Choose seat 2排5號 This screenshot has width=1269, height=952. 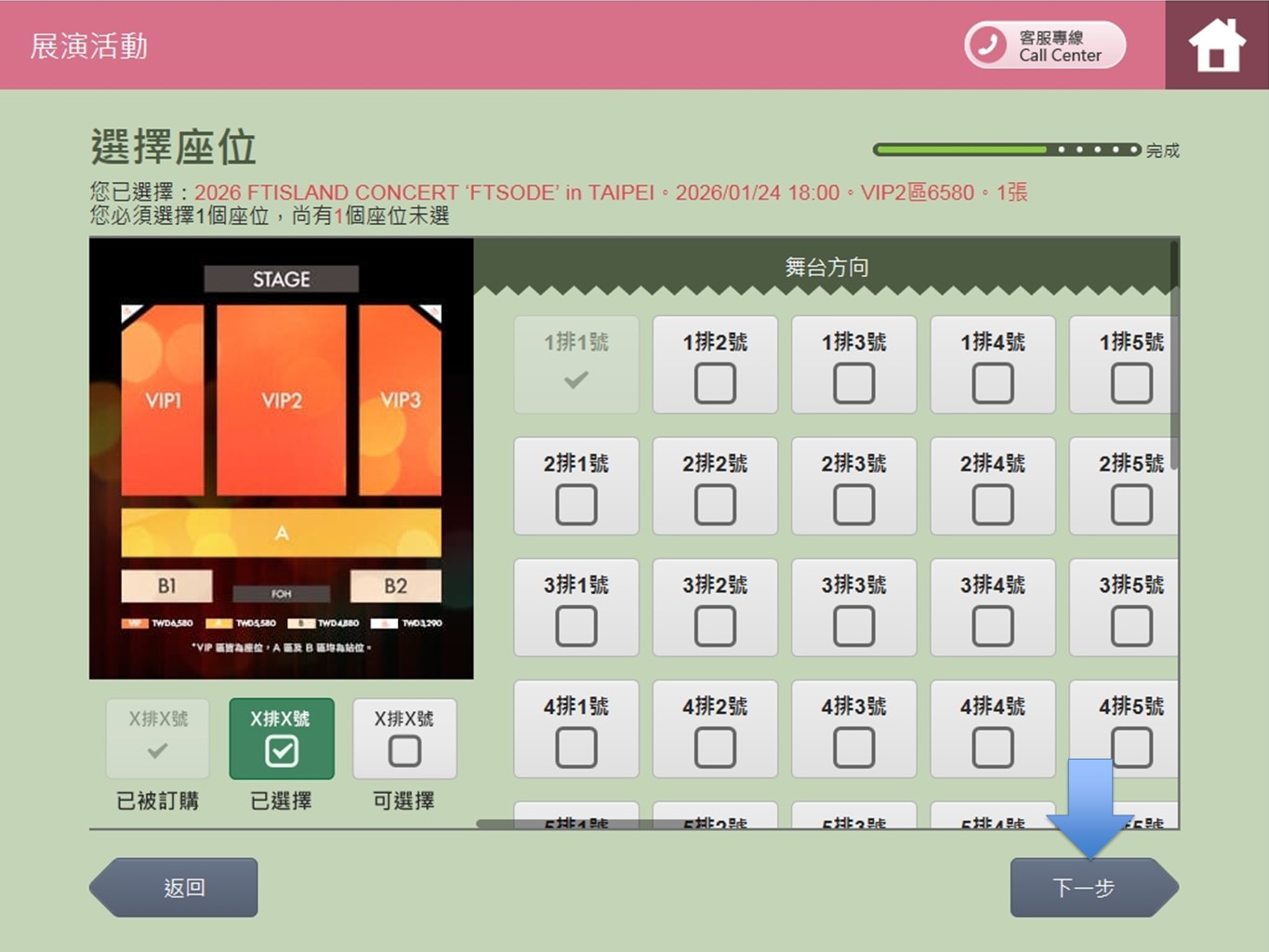click(1130, 505)
